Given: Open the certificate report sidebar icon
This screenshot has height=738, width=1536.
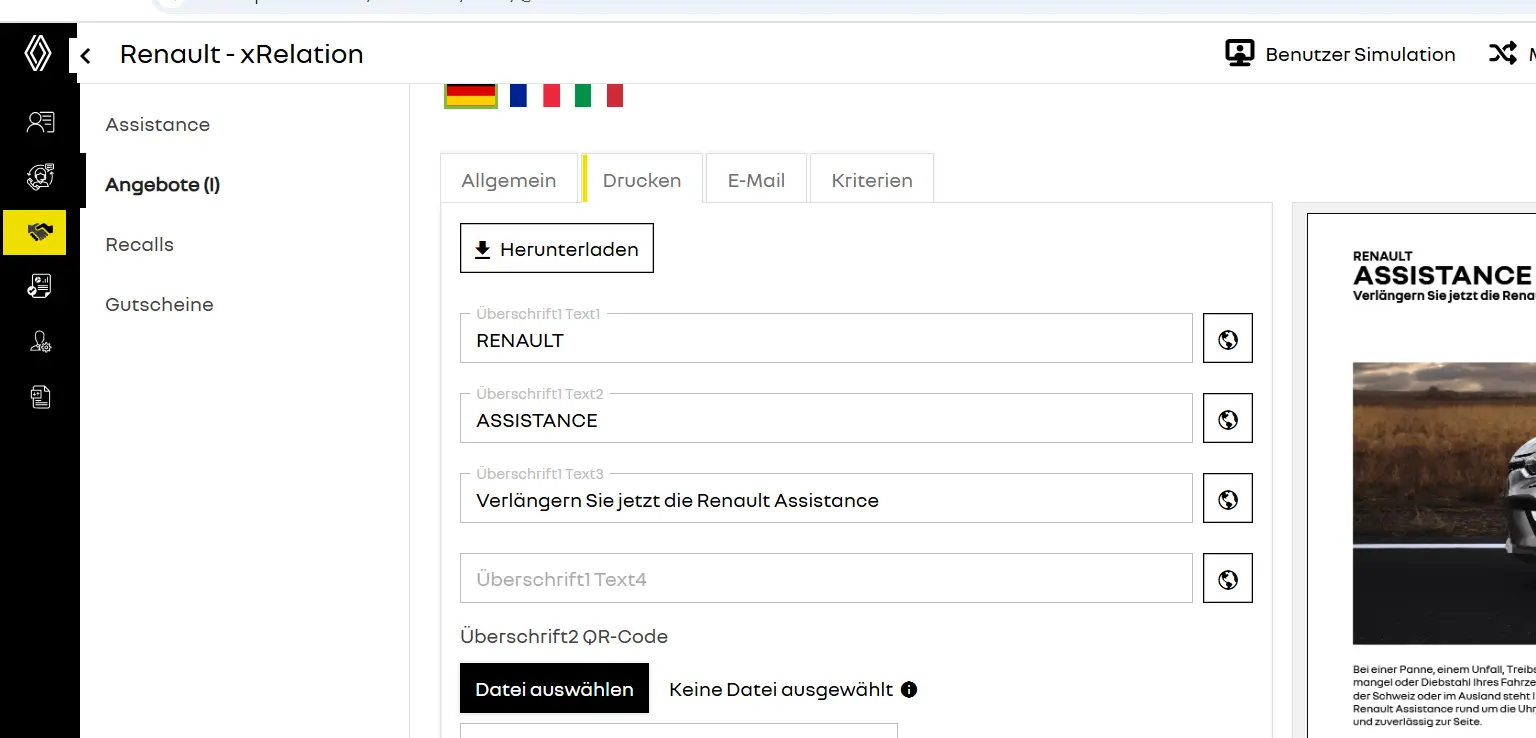Looking at the screenshot, I should (40, 287).
